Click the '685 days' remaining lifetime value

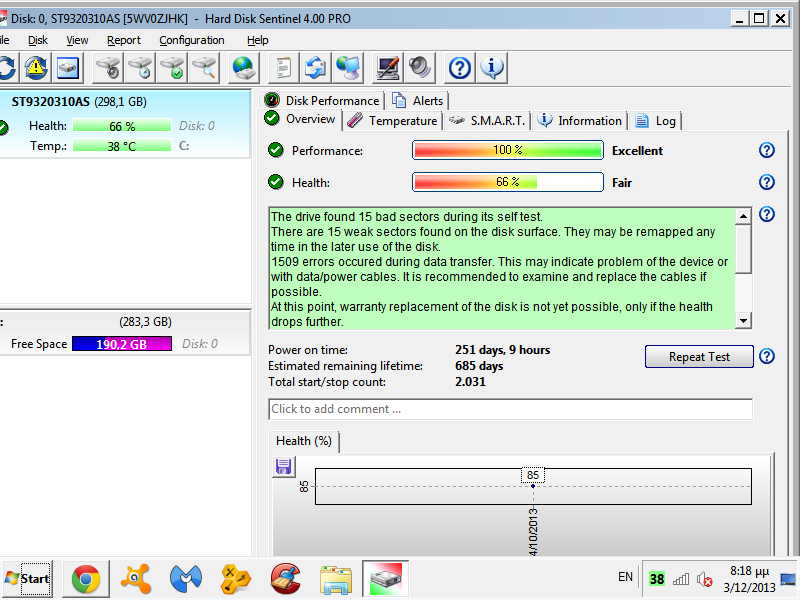click(x=479, y=366)
